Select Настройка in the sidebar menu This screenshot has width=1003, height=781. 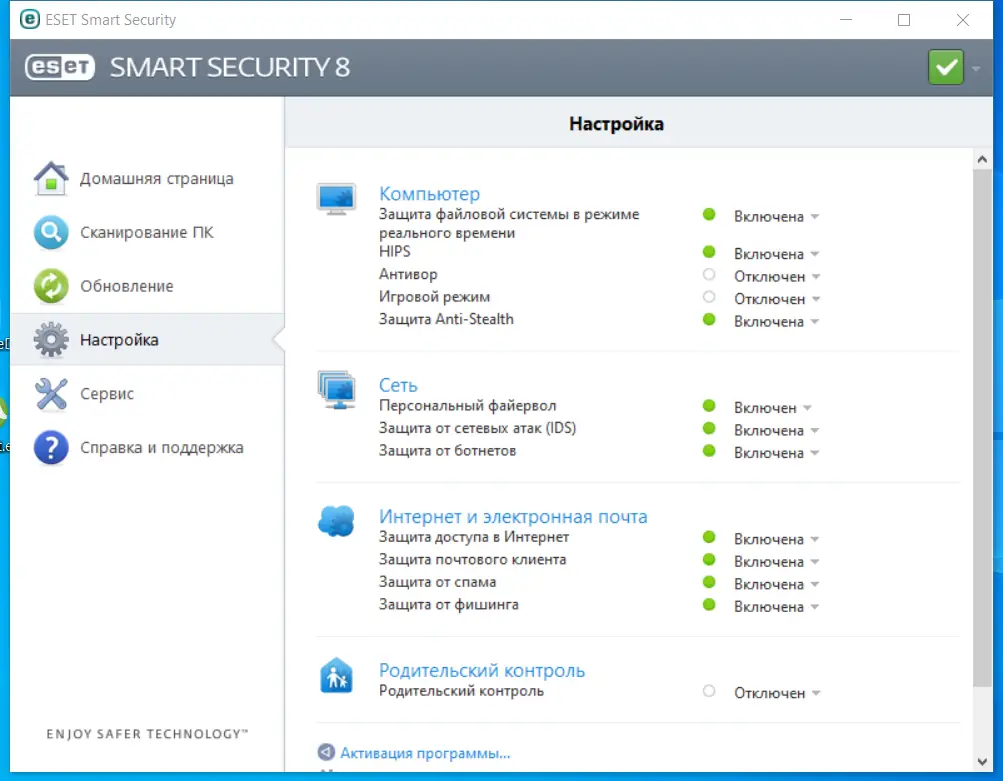click(x=119, y=340)
